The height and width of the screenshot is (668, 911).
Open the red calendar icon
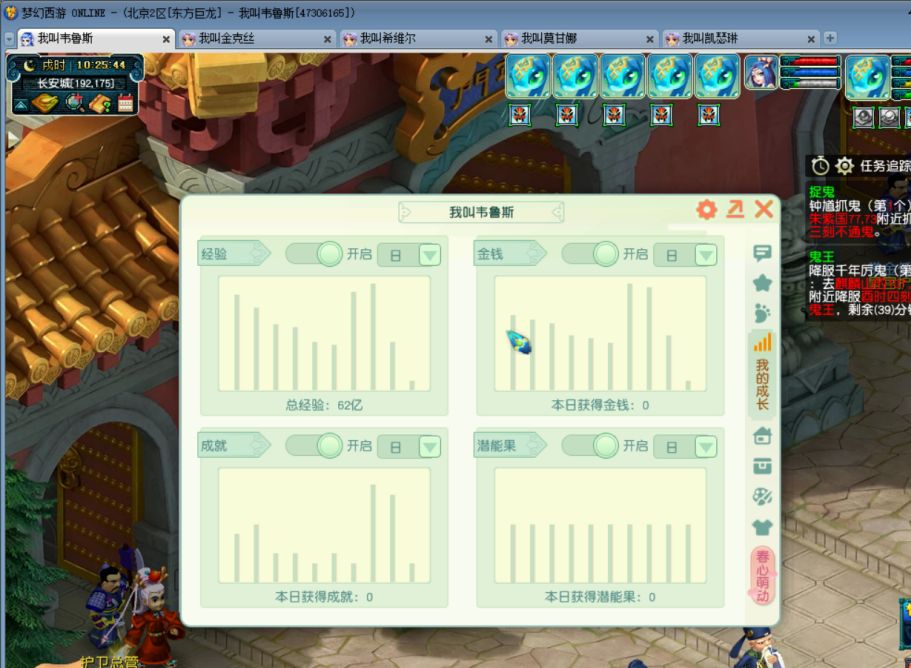pyautogui.click(x=125, y=103)
